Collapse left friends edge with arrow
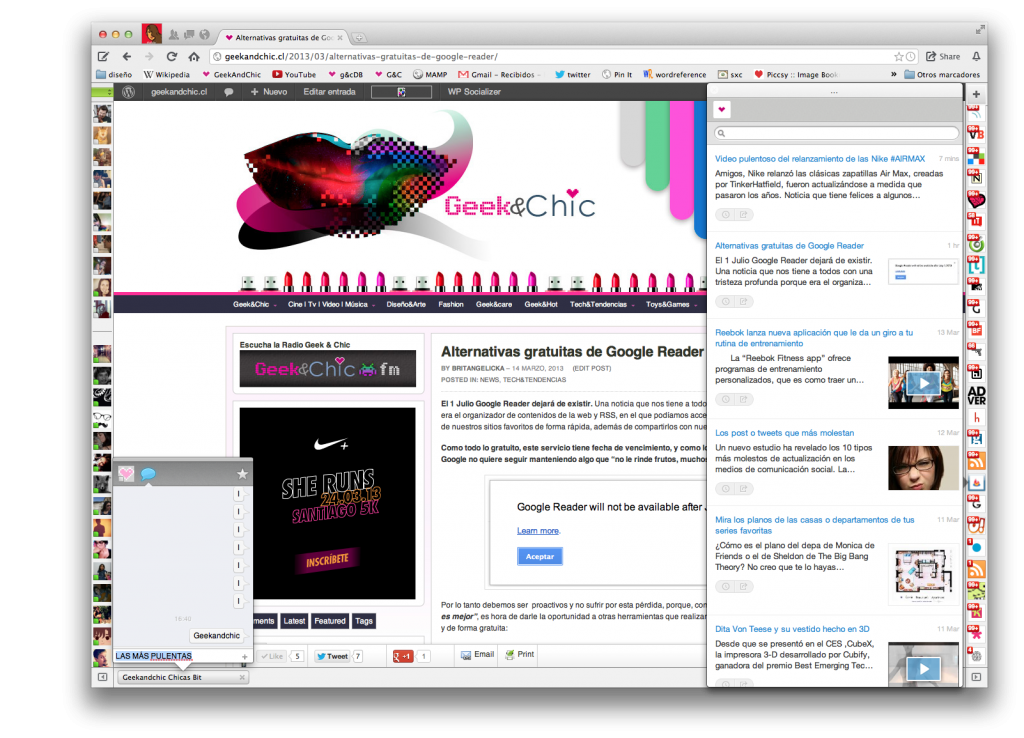This screenshot has height=738, width=1024. pos(103,677)
